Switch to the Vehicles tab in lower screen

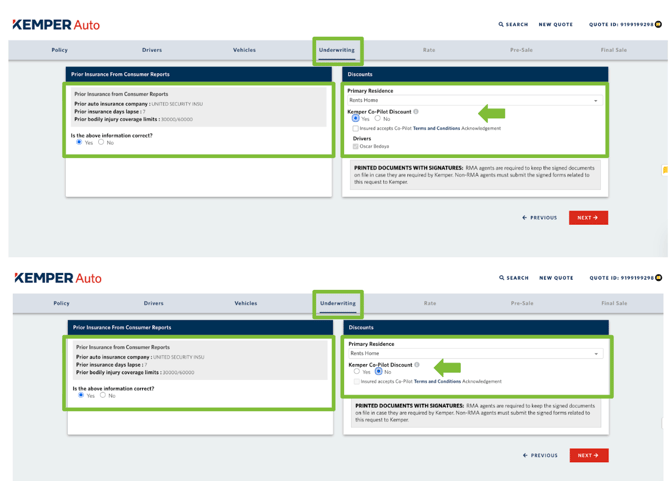[x=245, y=303]
